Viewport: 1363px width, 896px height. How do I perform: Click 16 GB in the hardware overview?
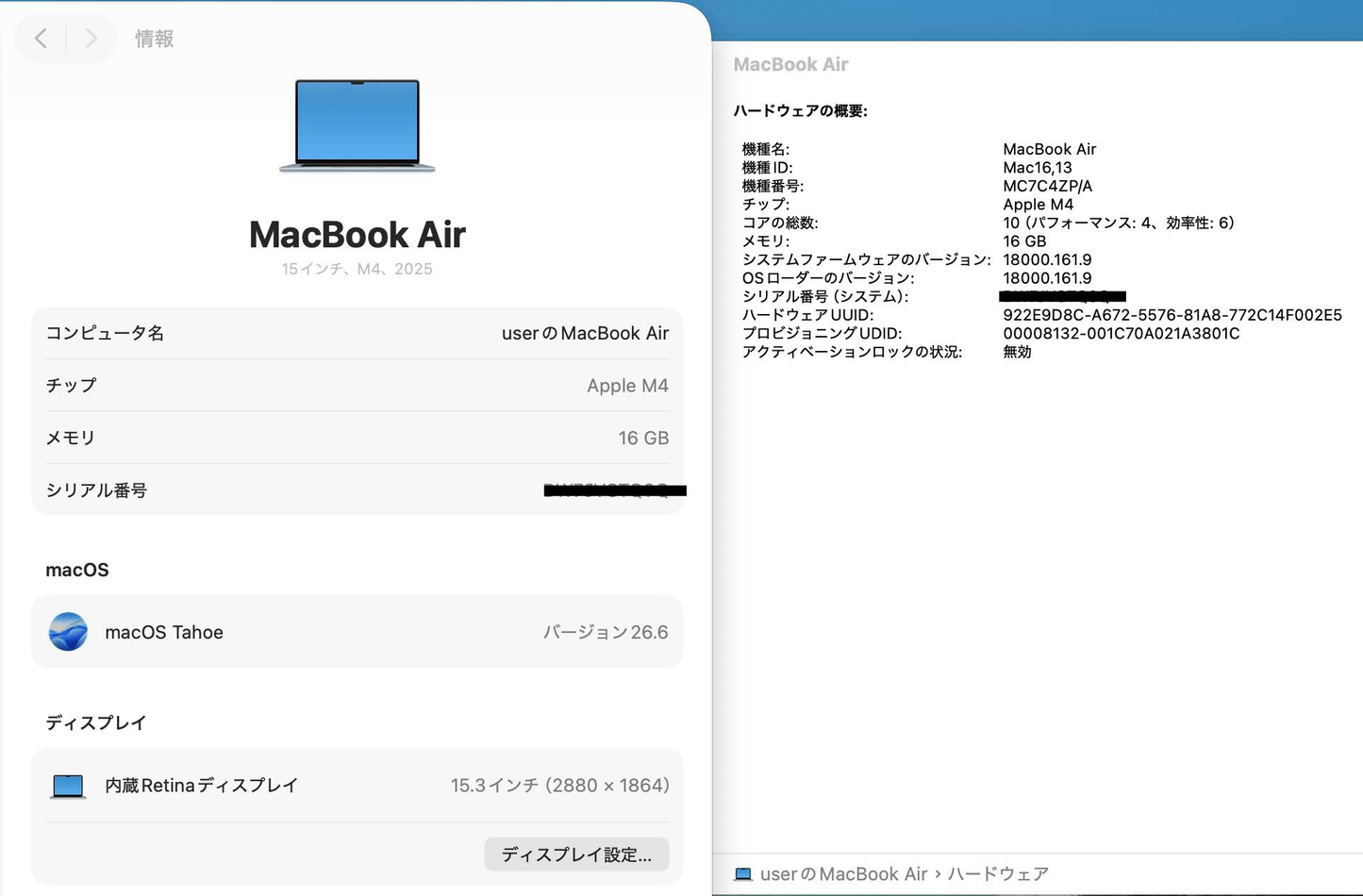click(x=1024, y=241)
